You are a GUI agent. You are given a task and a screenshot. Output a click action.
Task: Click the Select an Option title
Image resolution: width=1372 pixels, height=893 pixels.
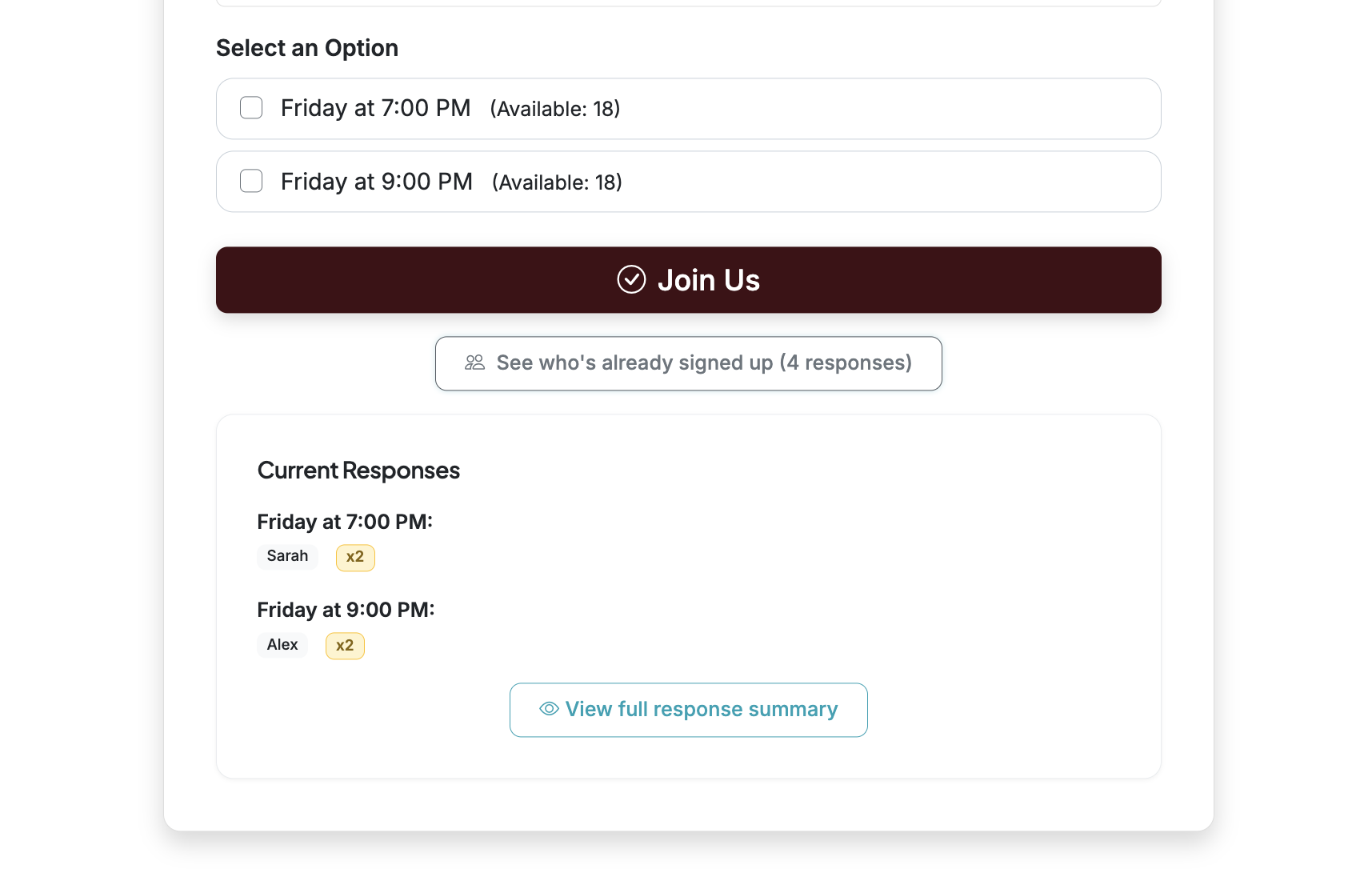pyautogui.click(x=306, y=48)
